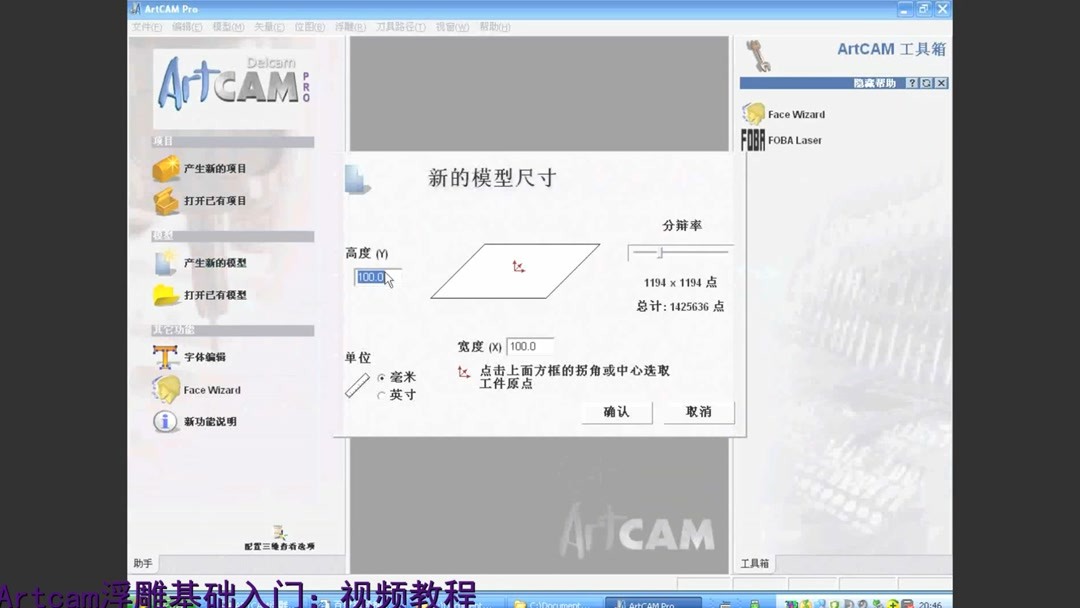This screenshot has height=608, width=1080.
Task: Click the 打开已有项目 open project icon
Action: (x=164, y=200)
